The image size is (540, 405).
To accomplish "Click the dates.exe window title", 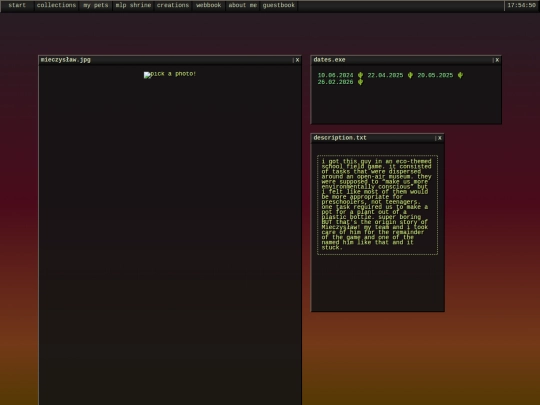I will (329, 60).
